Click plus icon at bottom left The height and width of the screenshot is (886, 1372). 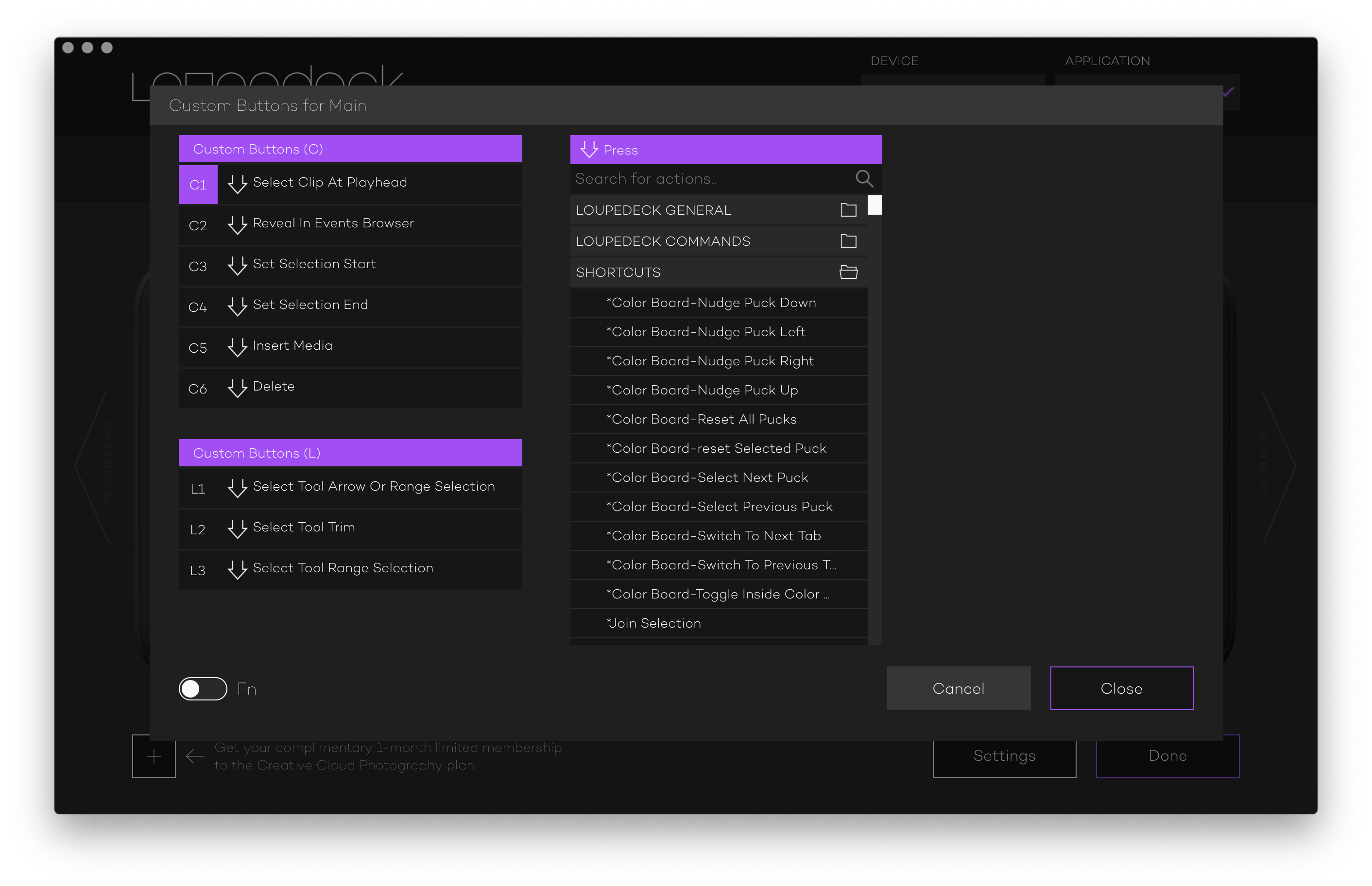[154, 756]
